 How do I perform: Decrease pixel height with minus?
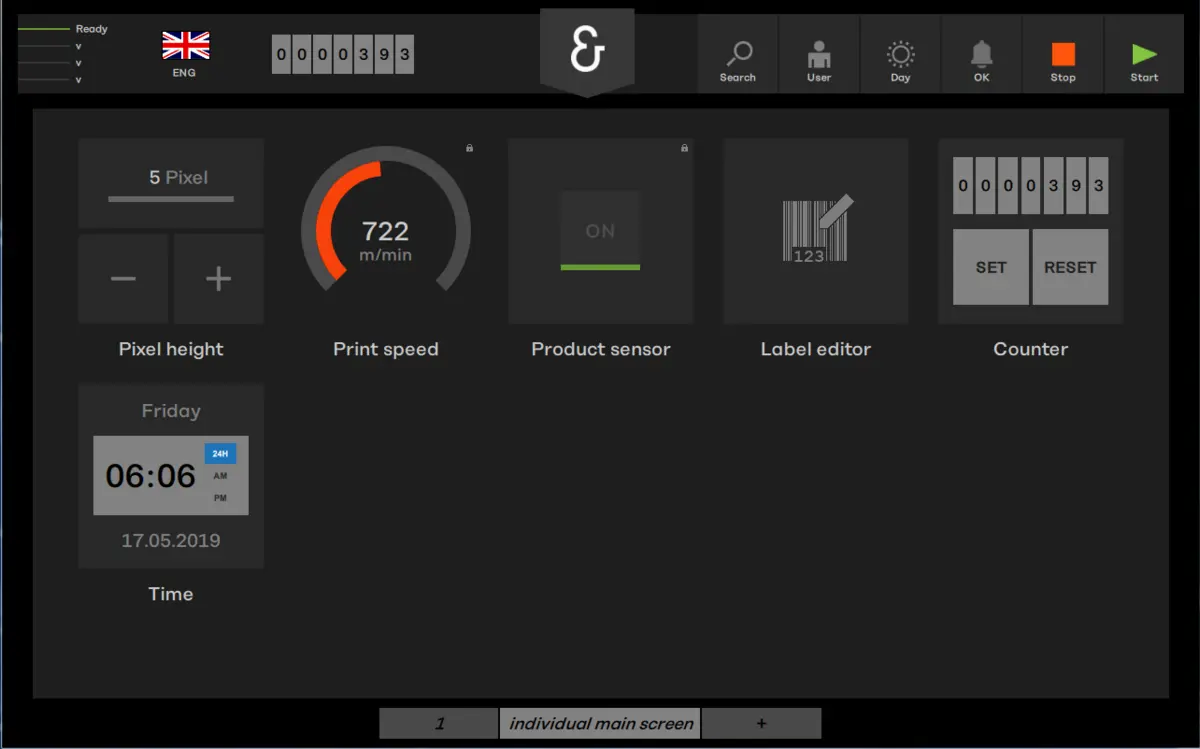(x=123, y=279)
